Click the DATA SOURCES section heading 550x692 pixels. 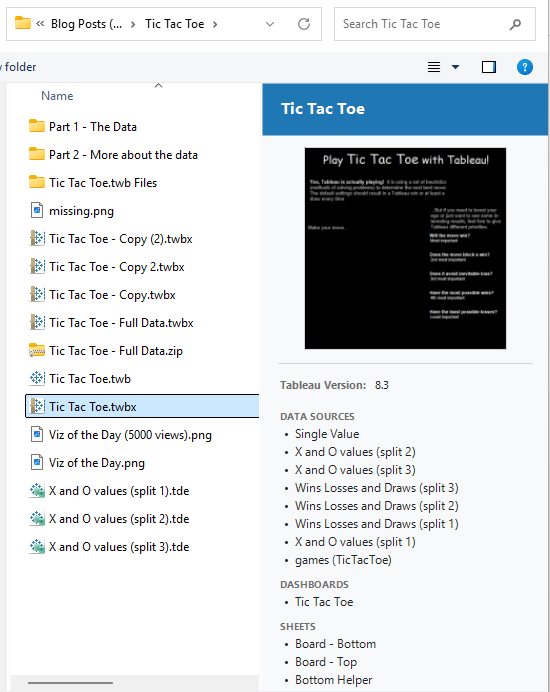tap(317, 417)
